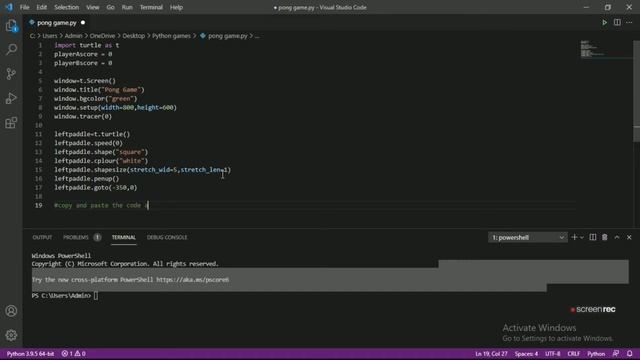This screenshot has width=640, height=360.
Task: Click the VS Code logo icon
Action: coord(9,7)
